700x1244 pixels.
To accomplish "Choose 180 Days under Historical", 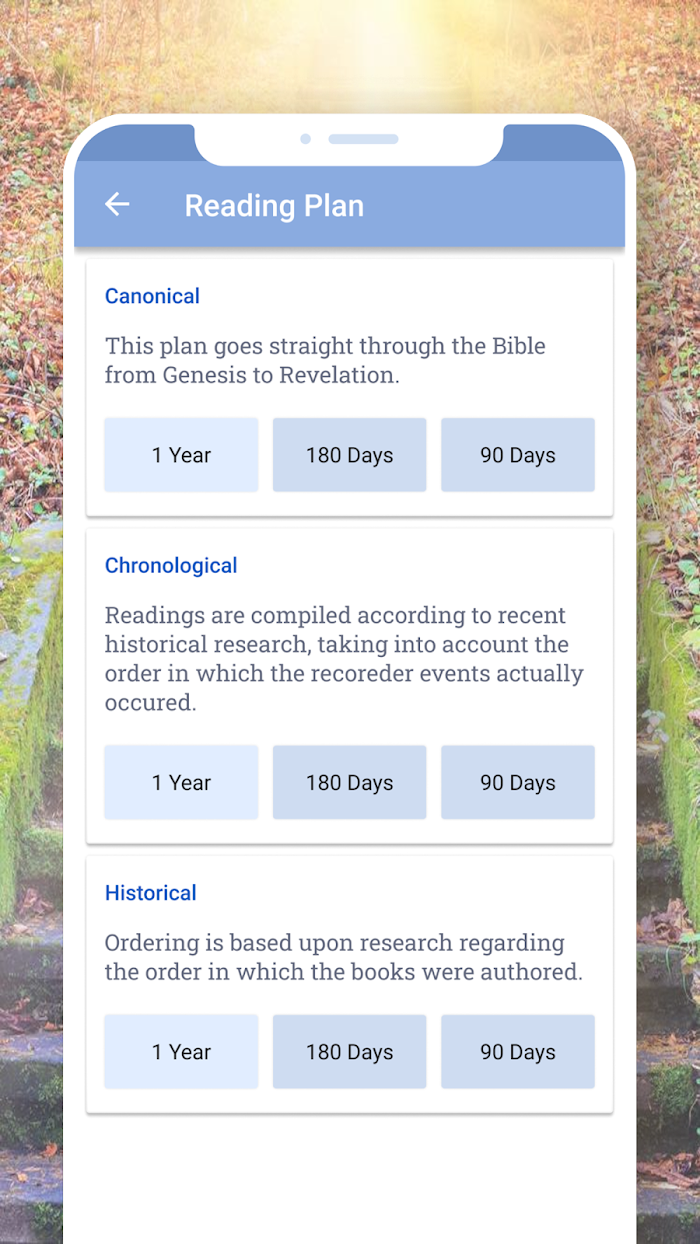I will [x=349, y=1052].
